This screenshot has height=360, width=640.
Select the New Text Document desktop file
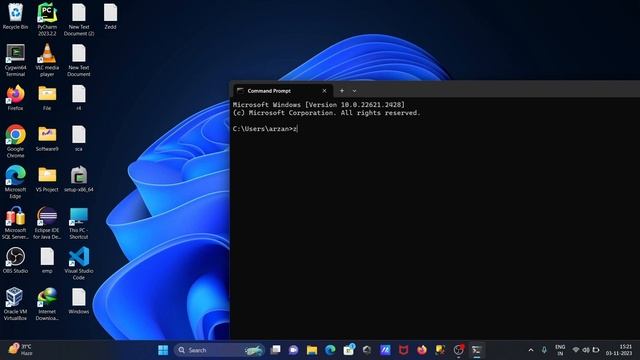79,60
